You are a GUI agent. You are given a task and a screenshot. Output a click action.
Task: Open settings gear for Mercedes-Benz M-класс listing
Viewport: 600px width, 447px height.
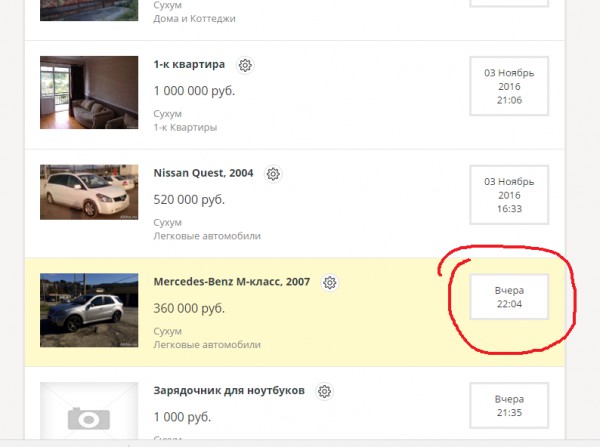(x=329, y=283)
